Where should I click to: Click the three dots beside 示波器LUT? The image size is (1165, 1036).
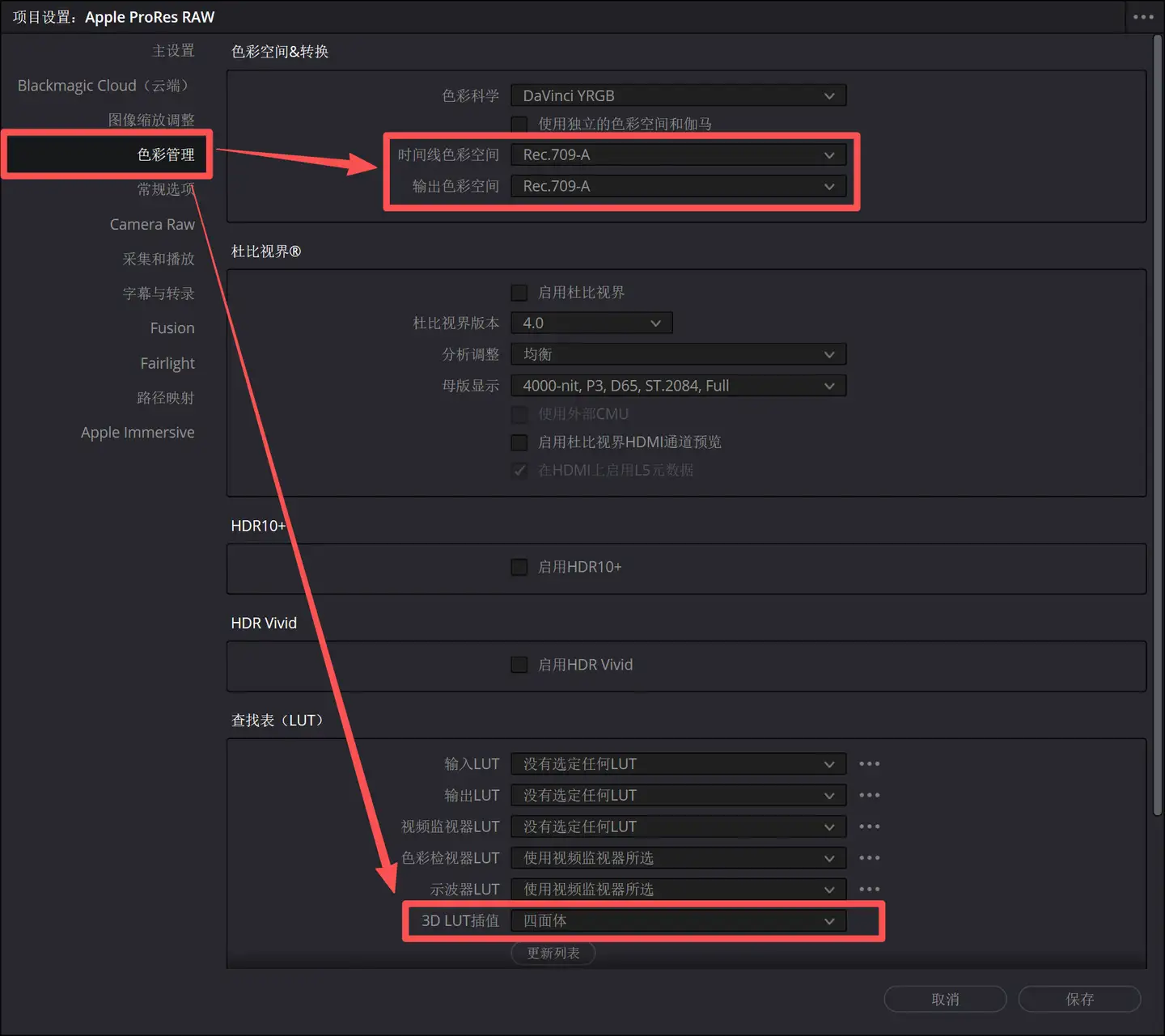(x=870, y=889)
